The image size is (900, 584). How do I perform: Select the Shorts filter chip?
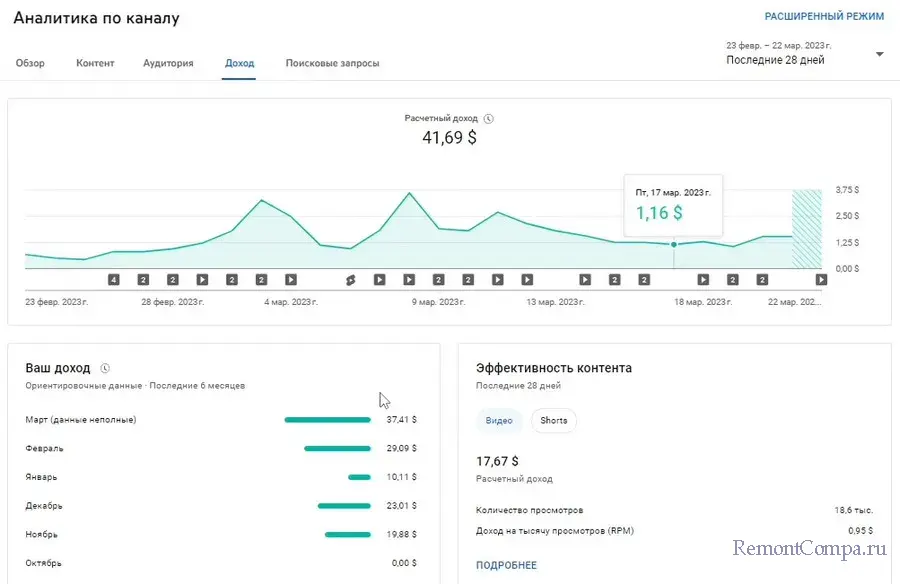(x=553, y=421)
